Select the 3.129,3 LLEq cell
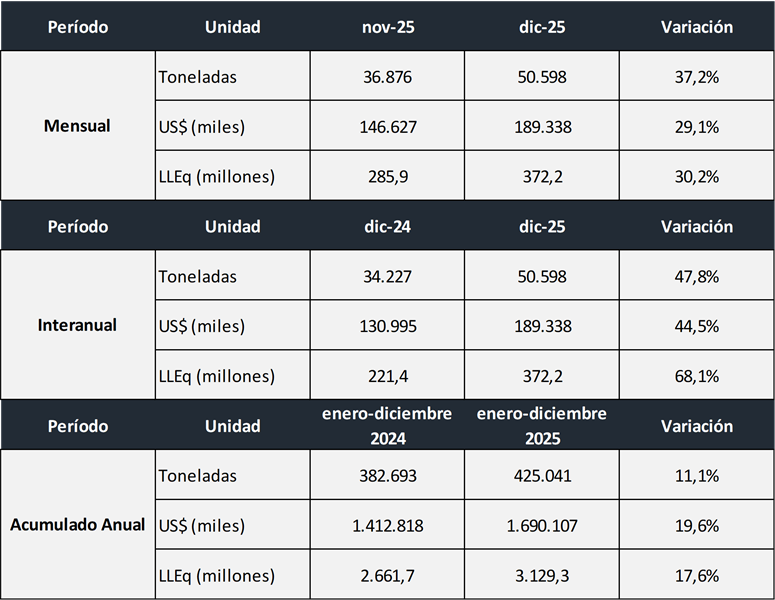This screenshot has height=600, width=775. point(541,576)
